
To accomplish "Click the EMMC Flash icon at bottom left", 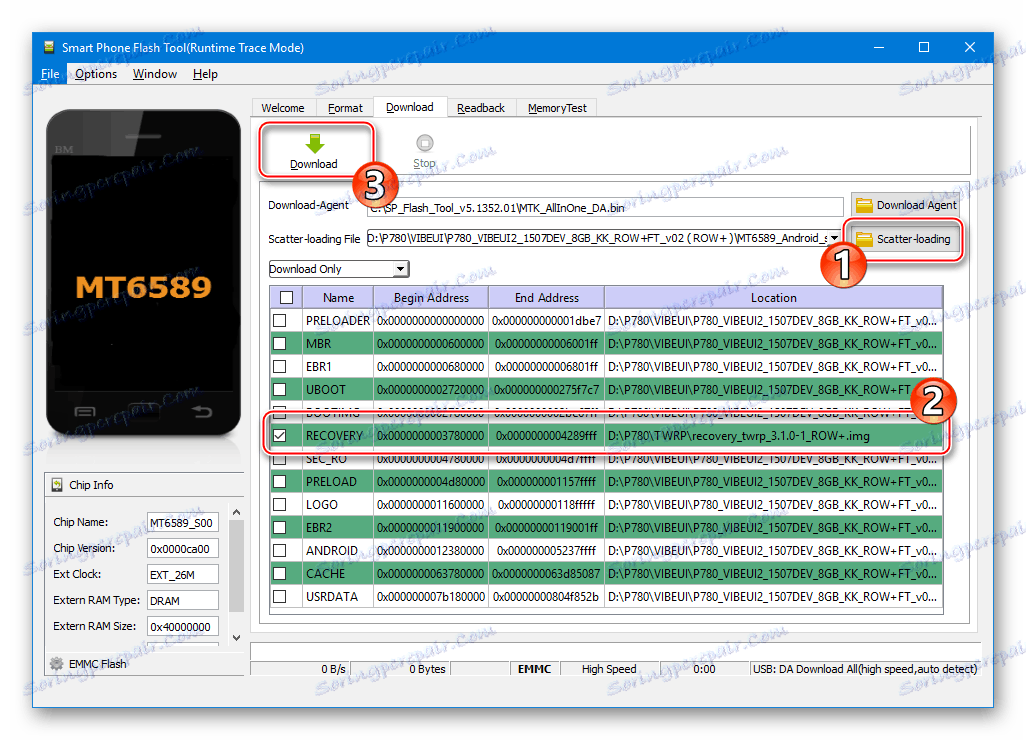I will coord(57,663).
